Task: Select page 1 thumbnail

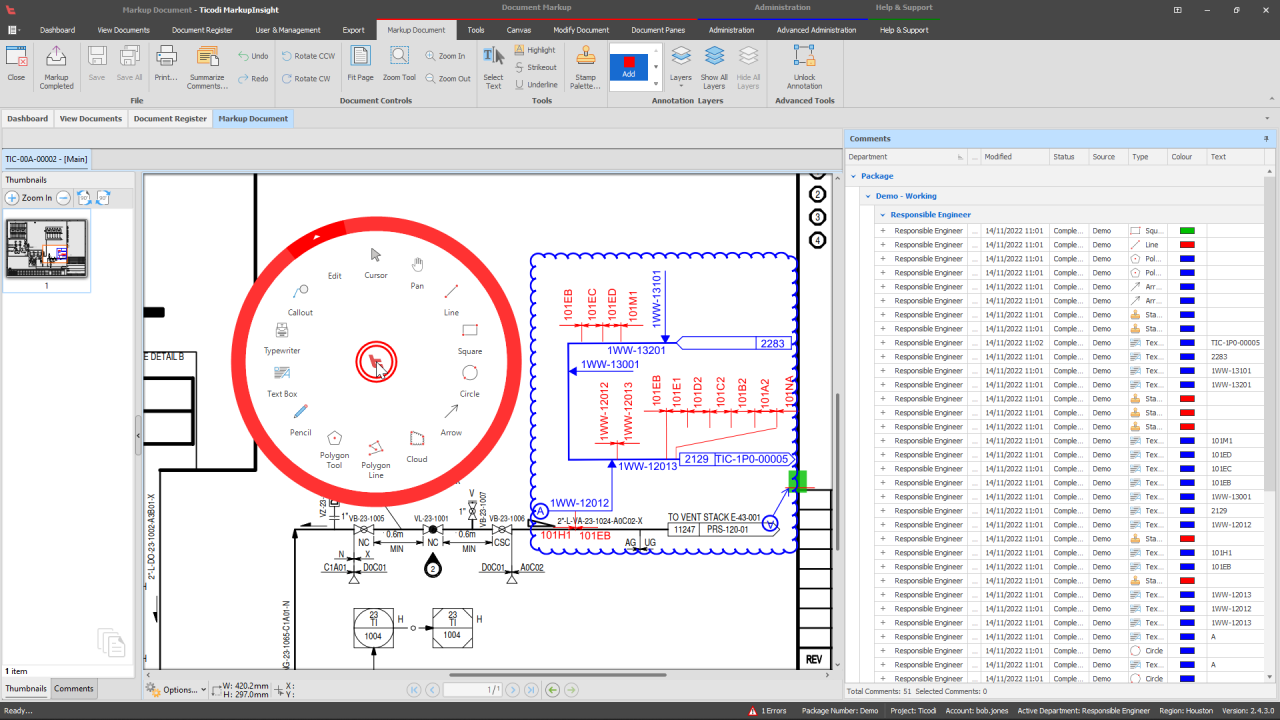Action: (x=47, y=249)
